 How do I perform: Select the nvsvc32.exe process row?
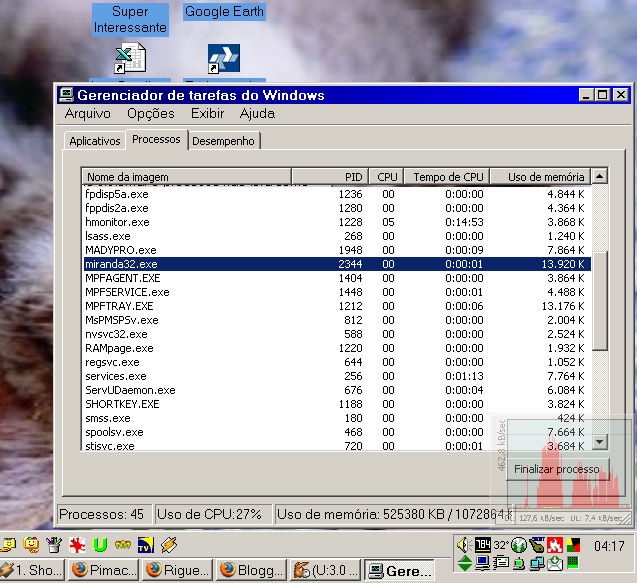tap(337, 334)
